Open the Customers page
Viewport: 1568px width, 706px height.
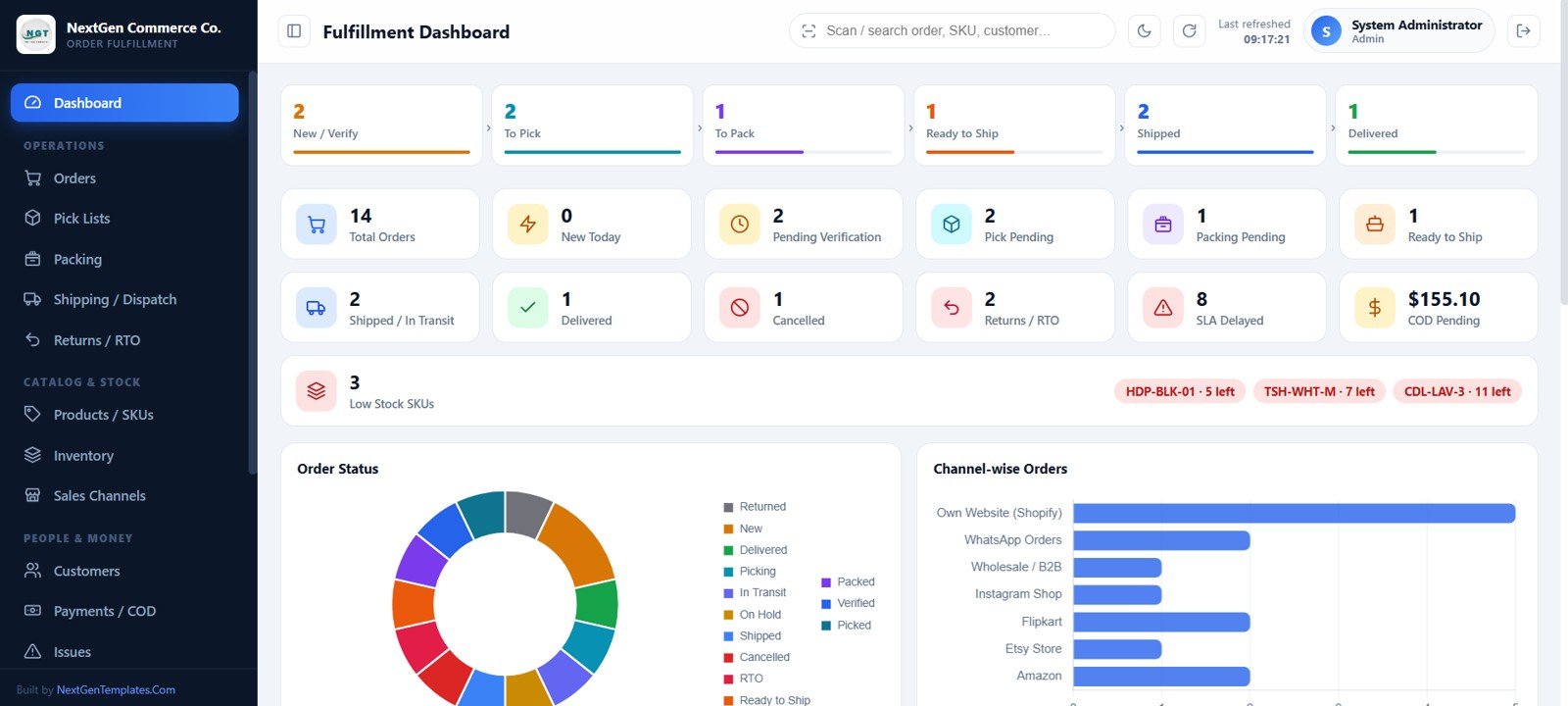(x=124, y=571)
